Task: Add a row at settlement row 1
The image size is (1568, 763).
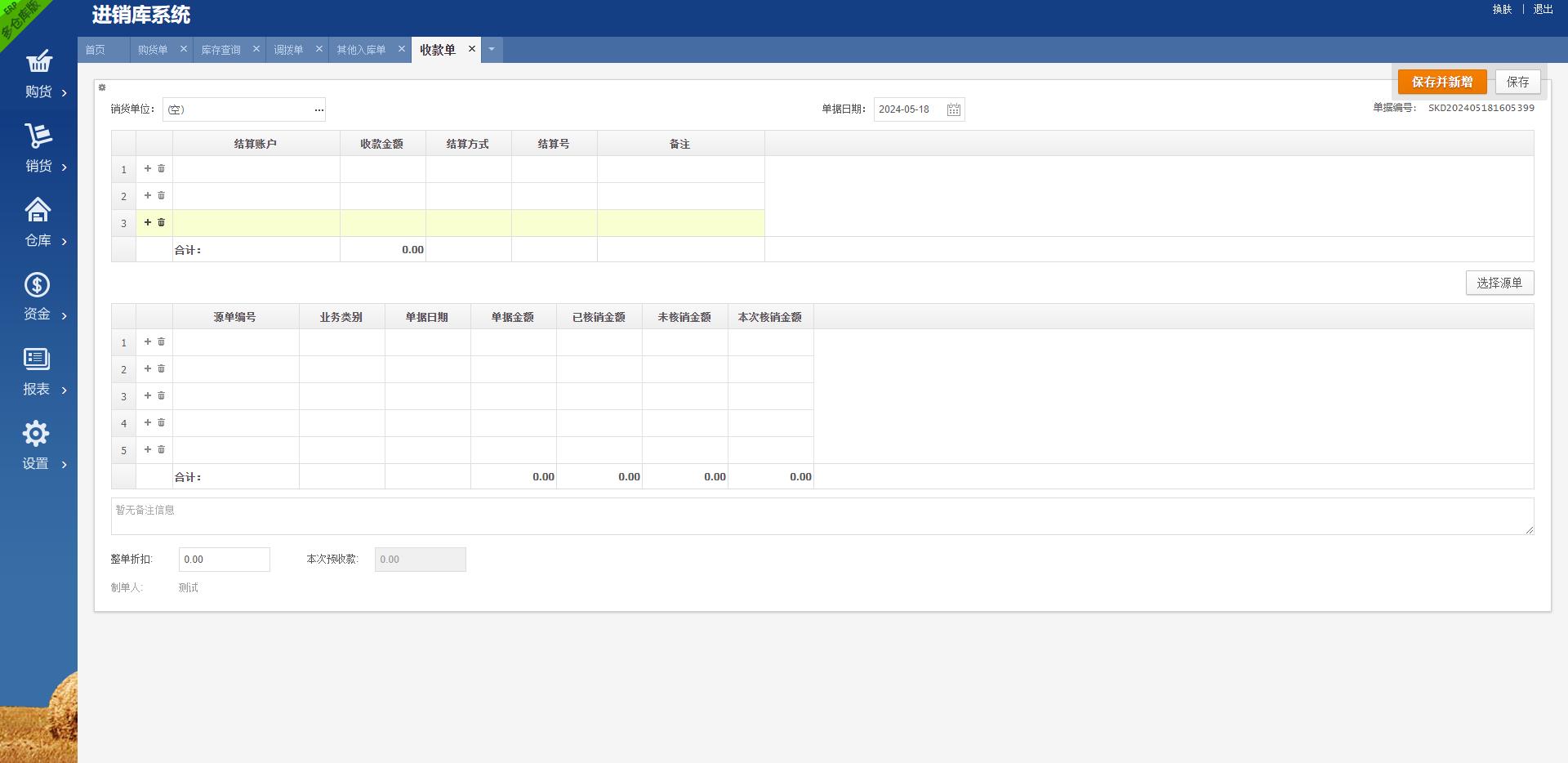Action: click(148, 168)
